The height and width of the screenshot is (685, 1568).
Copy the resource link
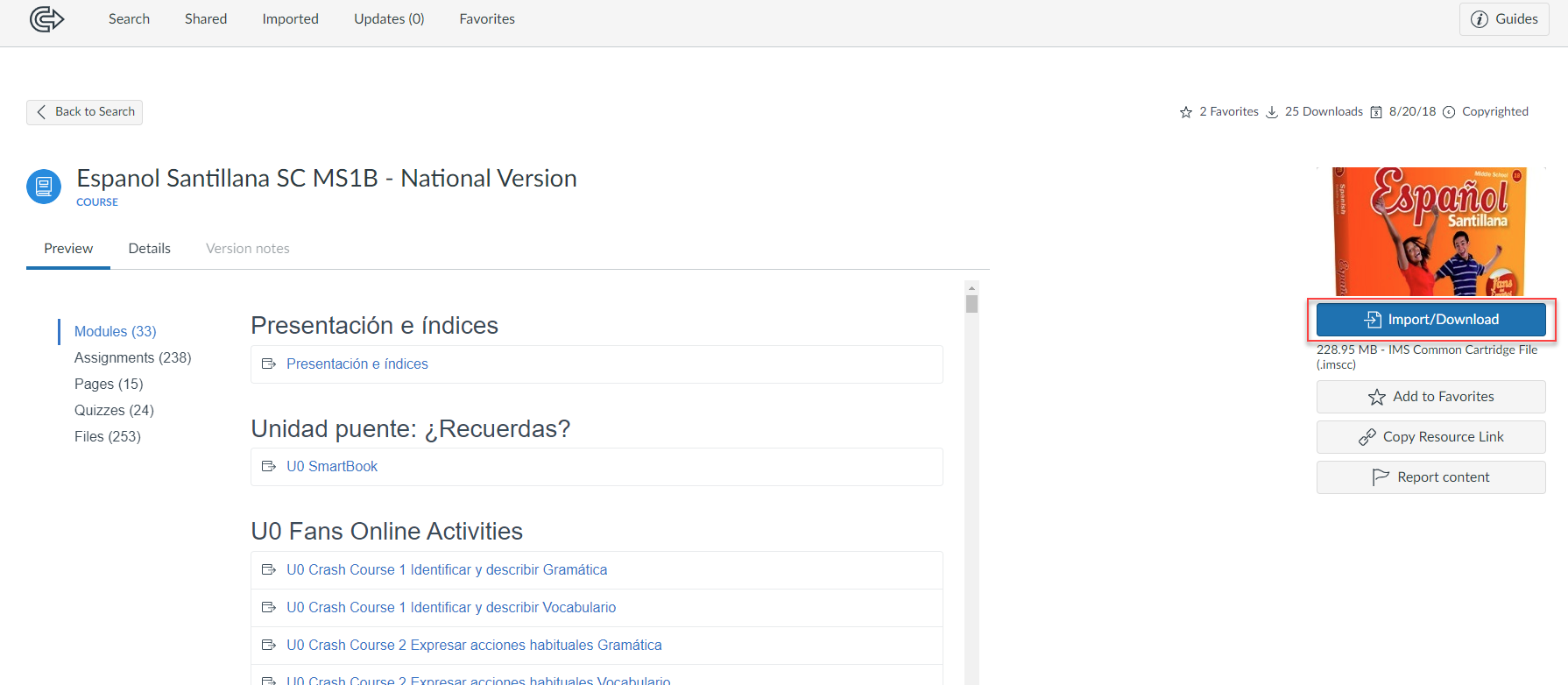point(1430,437)
